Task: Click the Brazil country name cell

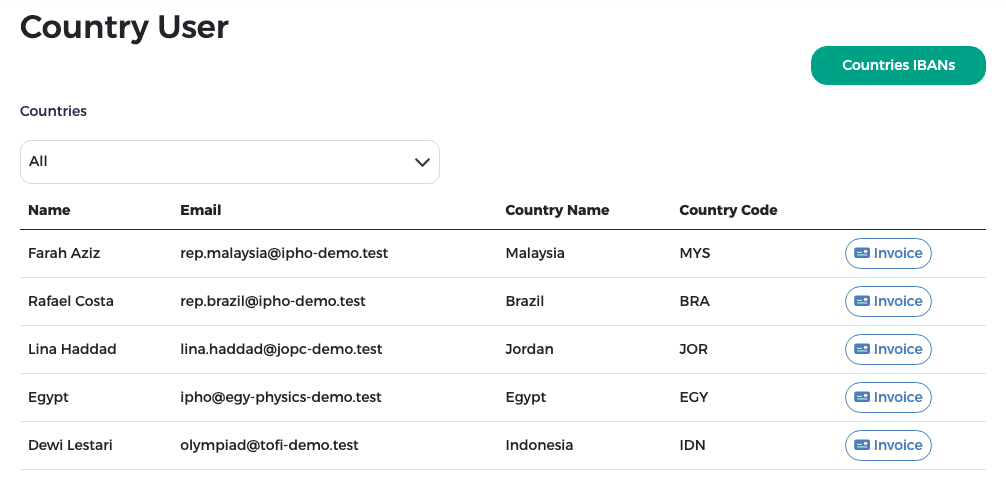Action: [x=525, y=302]
